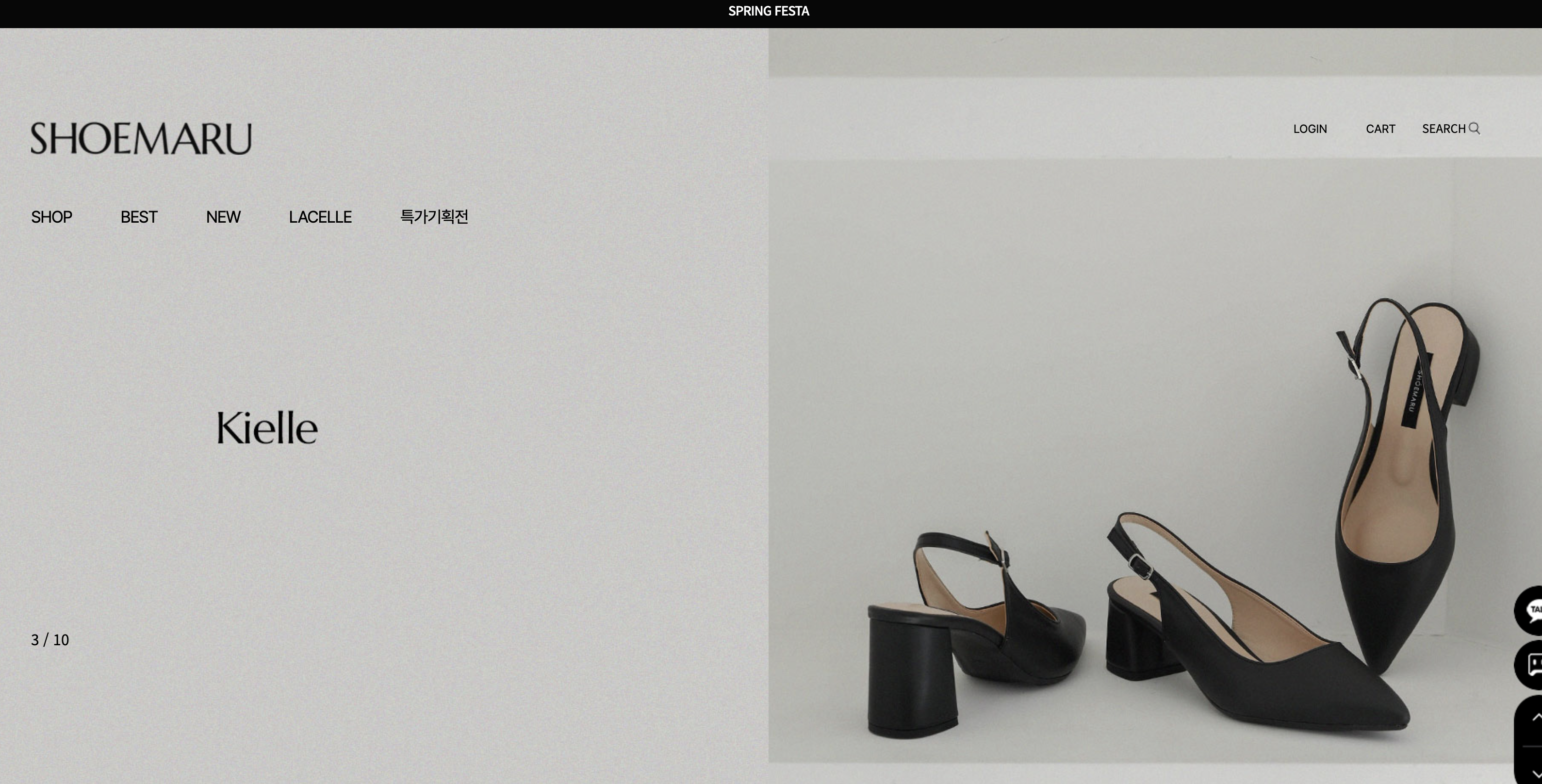Click the grey left slide panel background

(x=539, y=539)
